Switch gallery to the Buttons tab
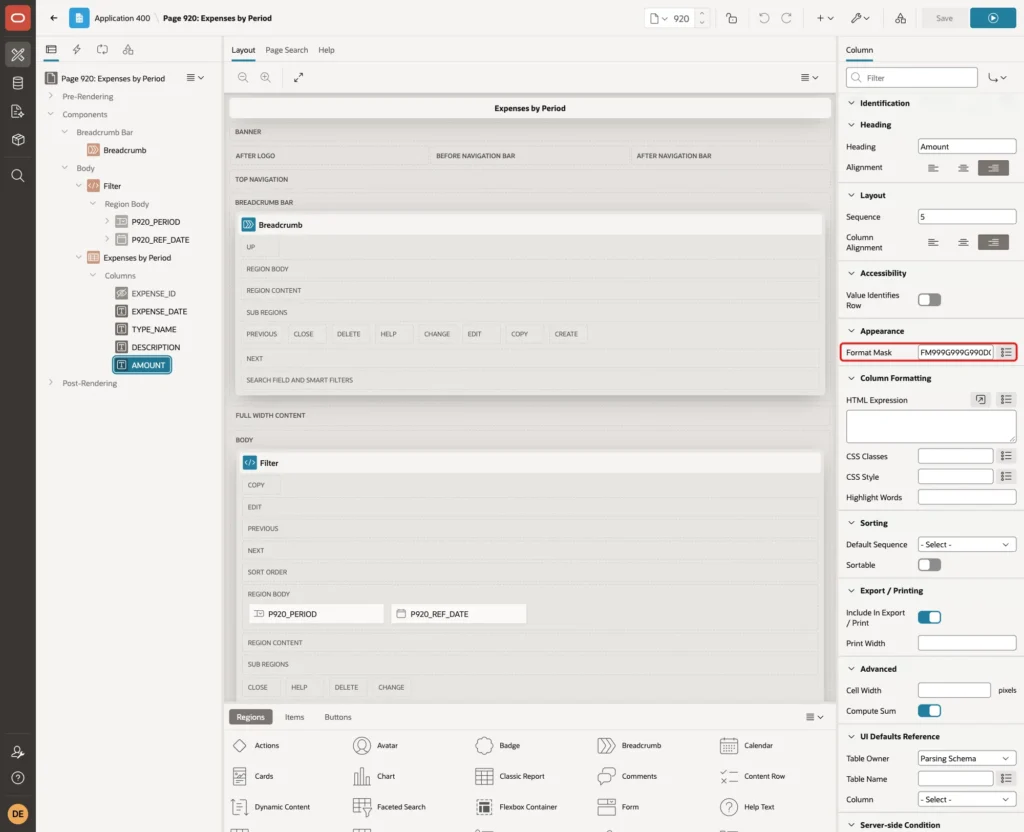 (338, 717)
